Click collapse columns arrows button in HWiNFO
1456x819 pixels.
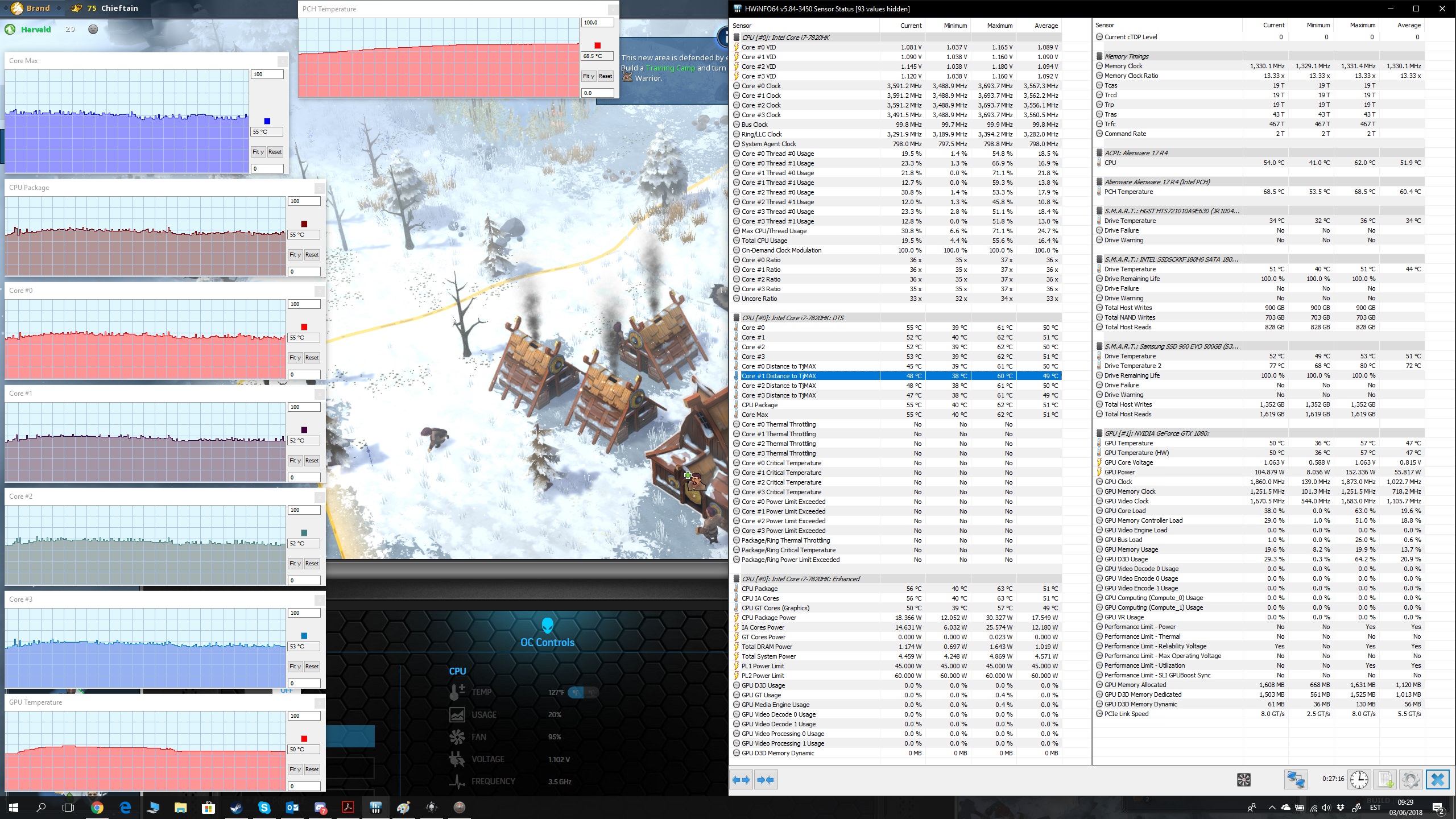(x=766, y=780)
